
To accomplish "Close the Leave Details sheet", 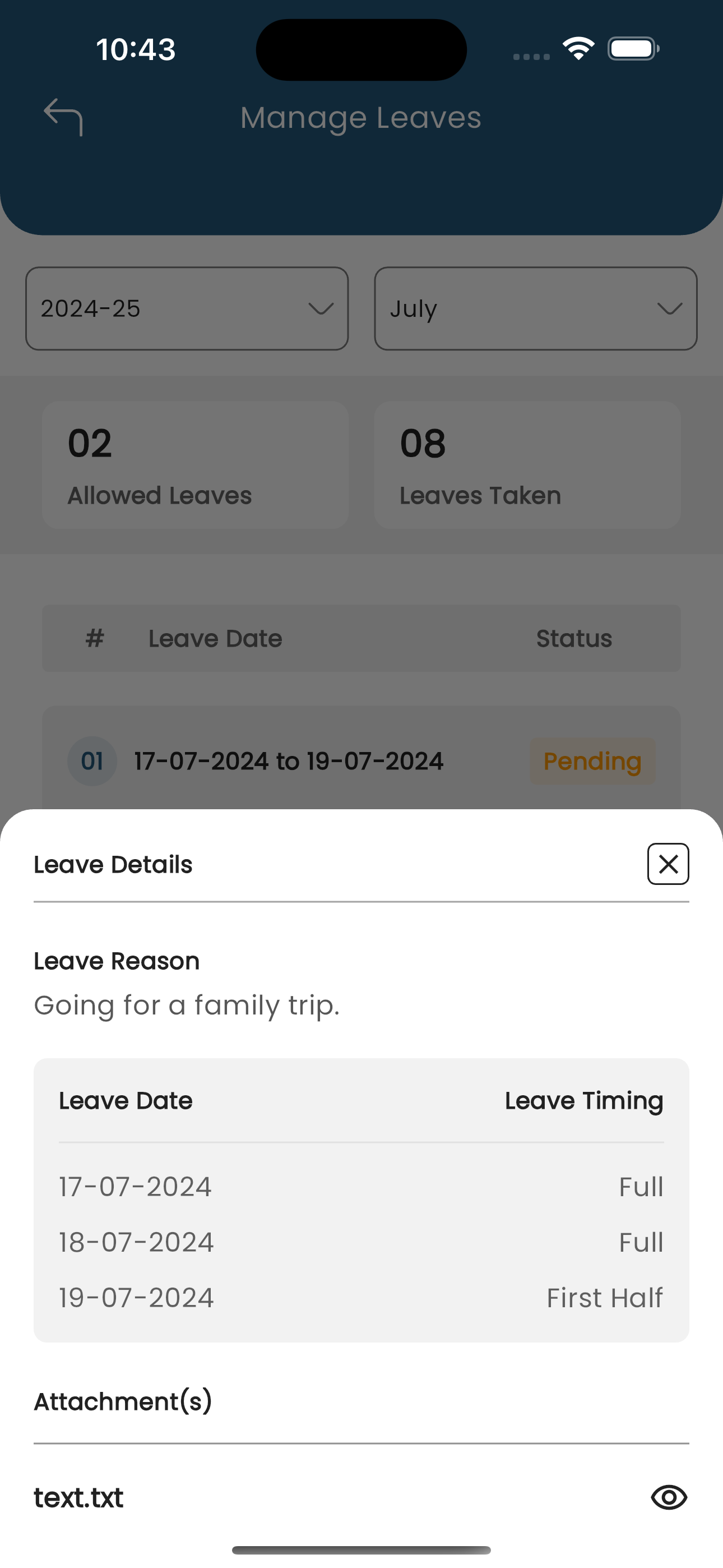I will (x=668, y=864).
